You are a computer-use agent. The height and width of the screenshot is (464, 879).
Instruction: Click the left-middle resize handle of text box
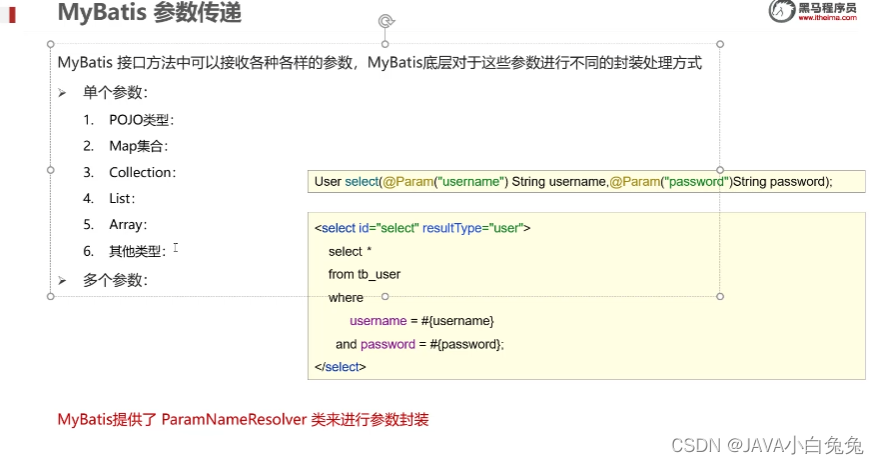pyautogui.click(x=50, y=170)
